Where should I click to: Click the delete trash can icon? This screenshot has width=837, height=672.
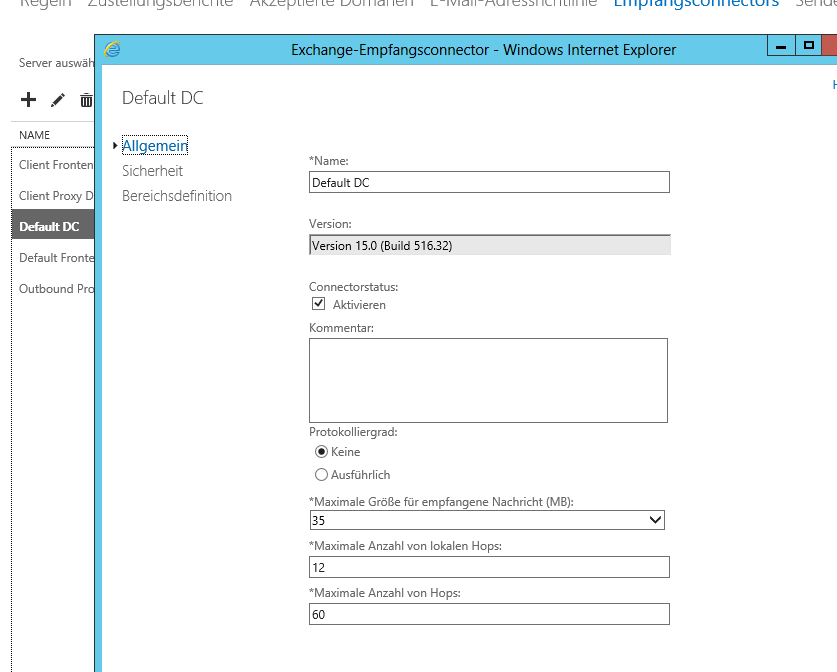click(86, 100)
